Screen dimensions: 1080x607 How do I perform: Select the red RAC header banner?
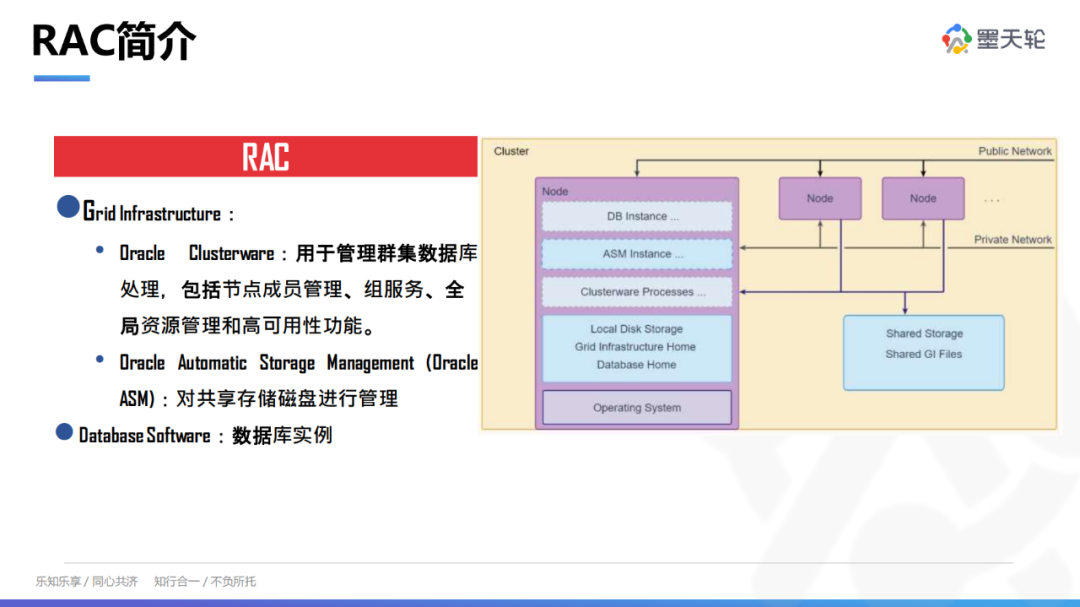tap(265, 157)
